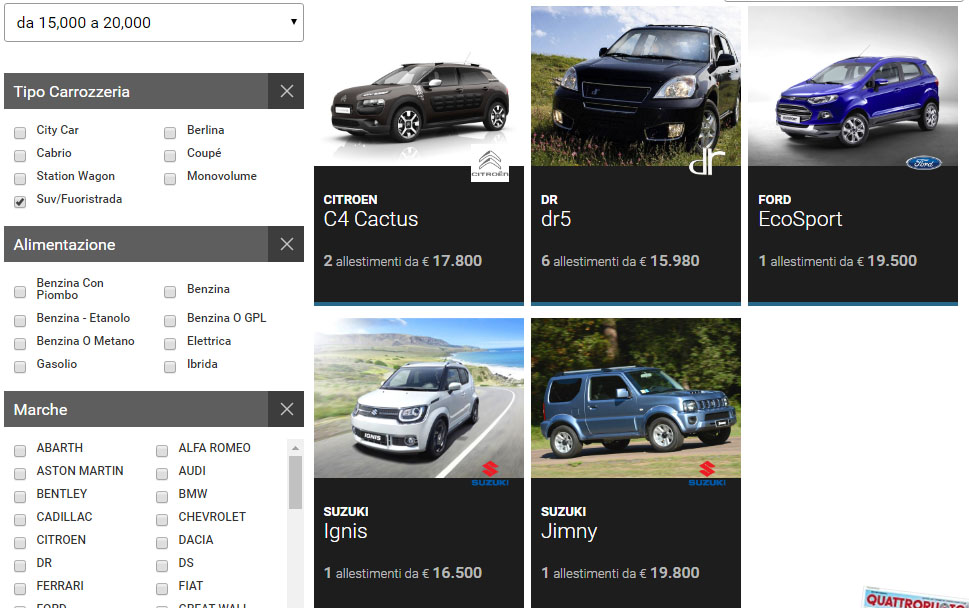Enable CADILLAC brand filter
The image size is (969, 608).
pos(20,520)
